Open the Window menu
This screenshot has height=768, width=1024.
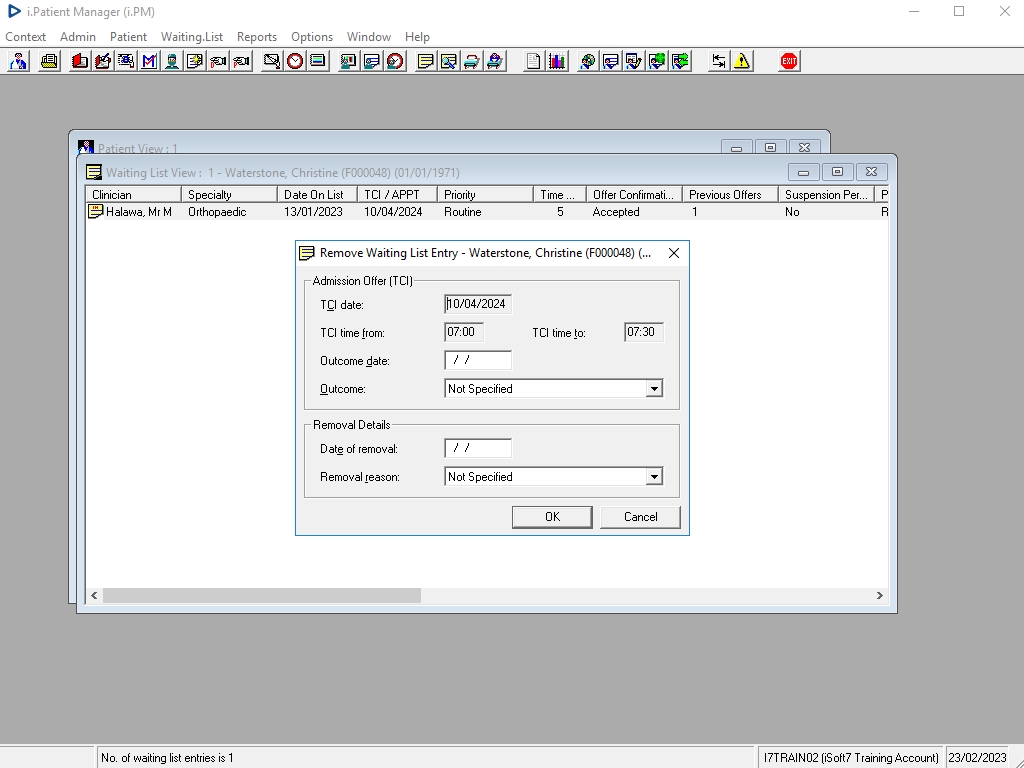coord(368,37)
